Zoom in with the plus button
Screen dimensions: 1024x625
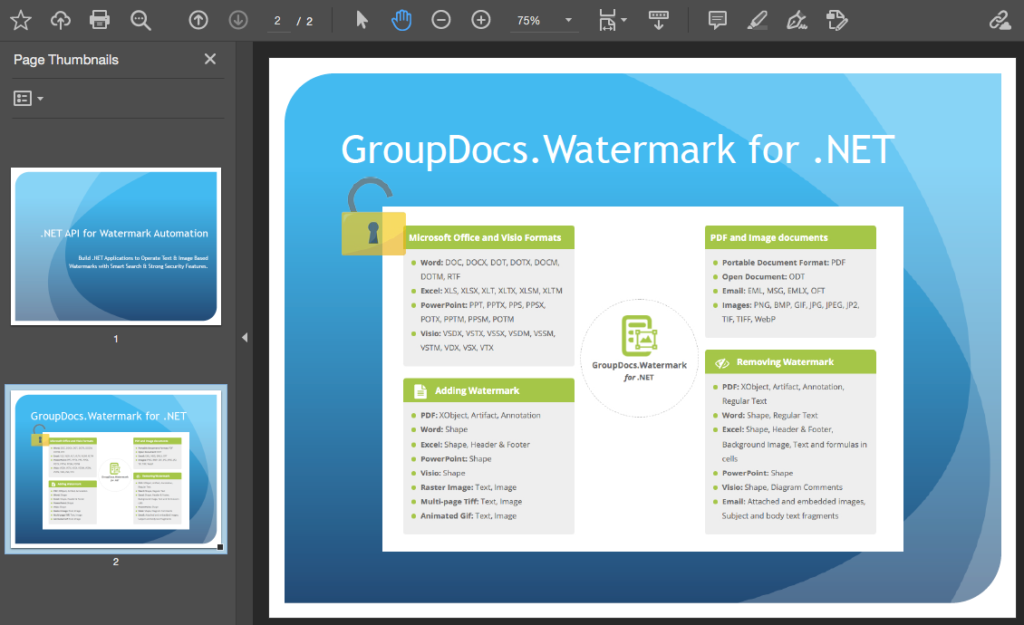pos(481,19)
